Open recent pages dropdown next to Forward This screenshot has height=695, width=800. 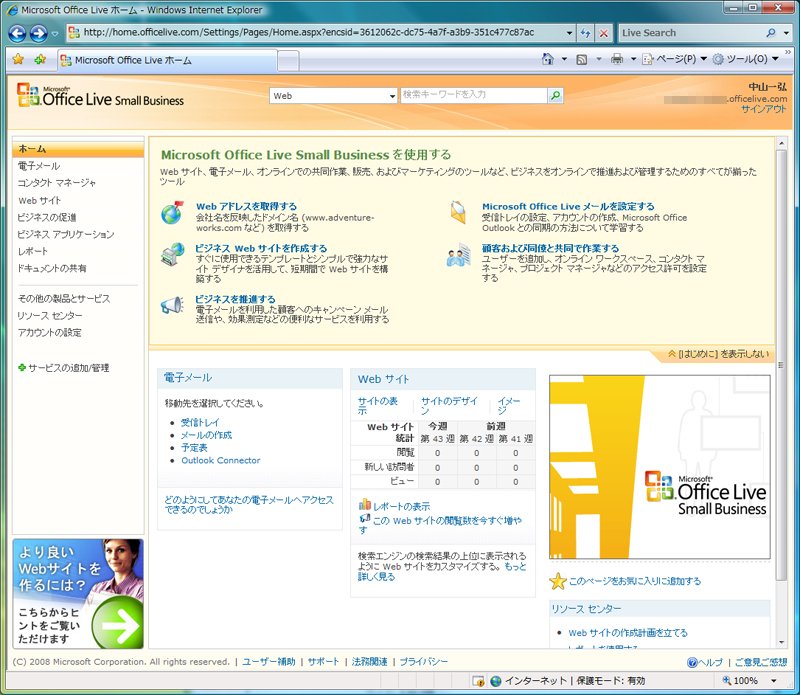(x=55, y=34)
